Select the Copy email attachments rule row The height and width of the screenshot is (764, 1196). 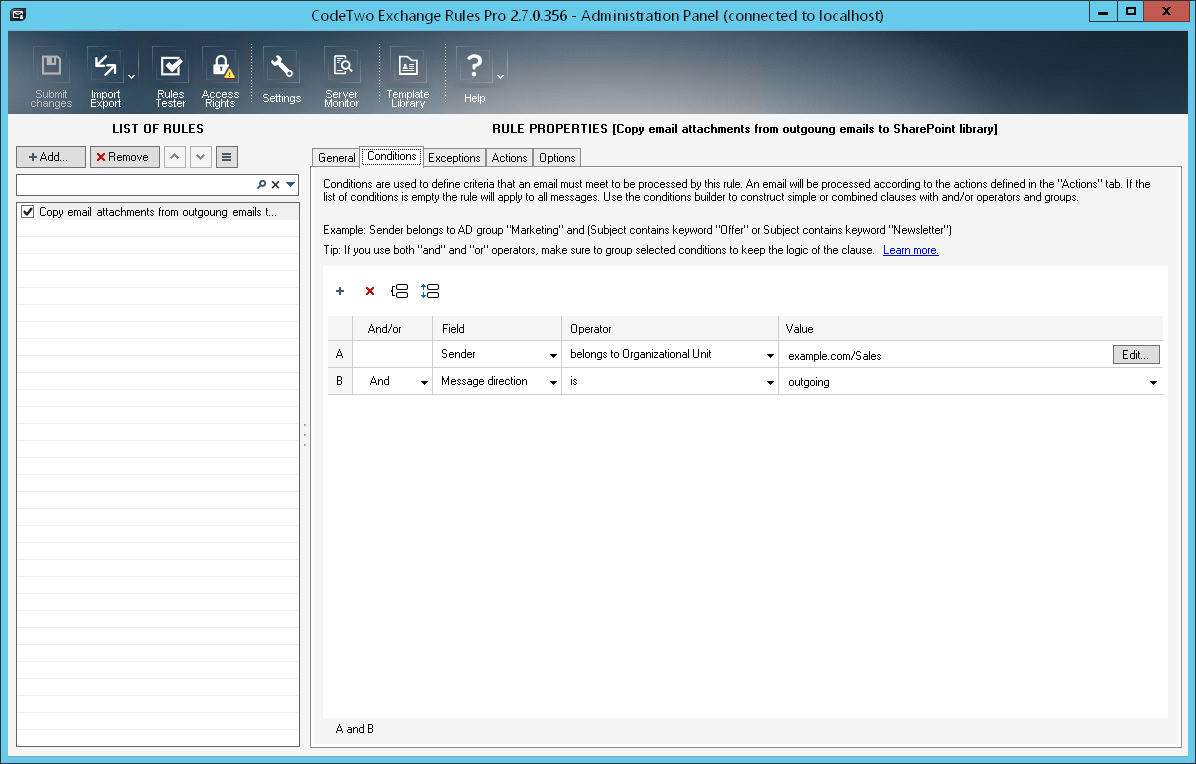pyautogui.click(x=158, y=212)
